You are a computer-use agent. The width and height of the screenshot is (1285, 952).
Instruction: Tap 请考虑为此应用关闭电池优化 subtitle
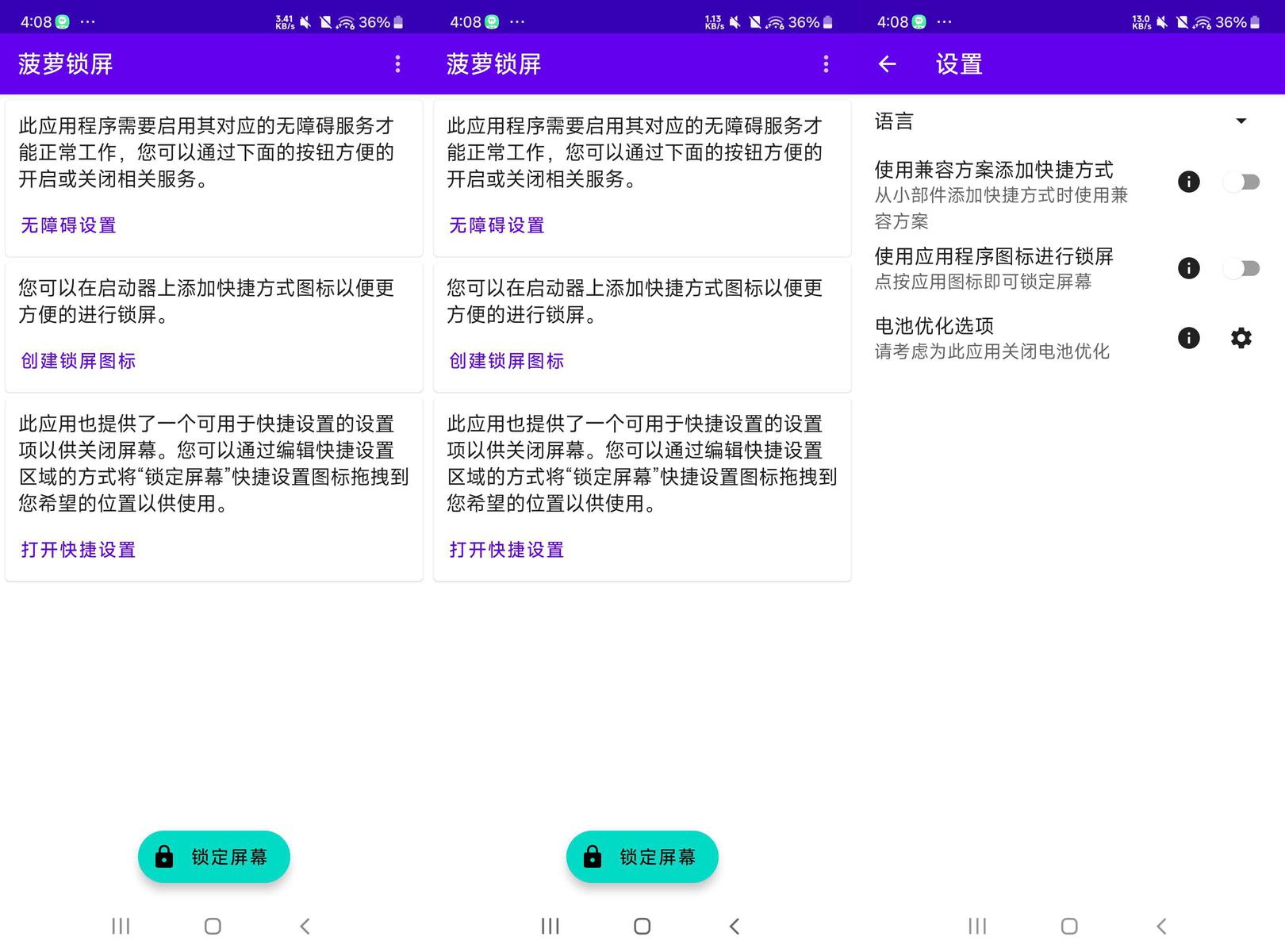(992, 351)
